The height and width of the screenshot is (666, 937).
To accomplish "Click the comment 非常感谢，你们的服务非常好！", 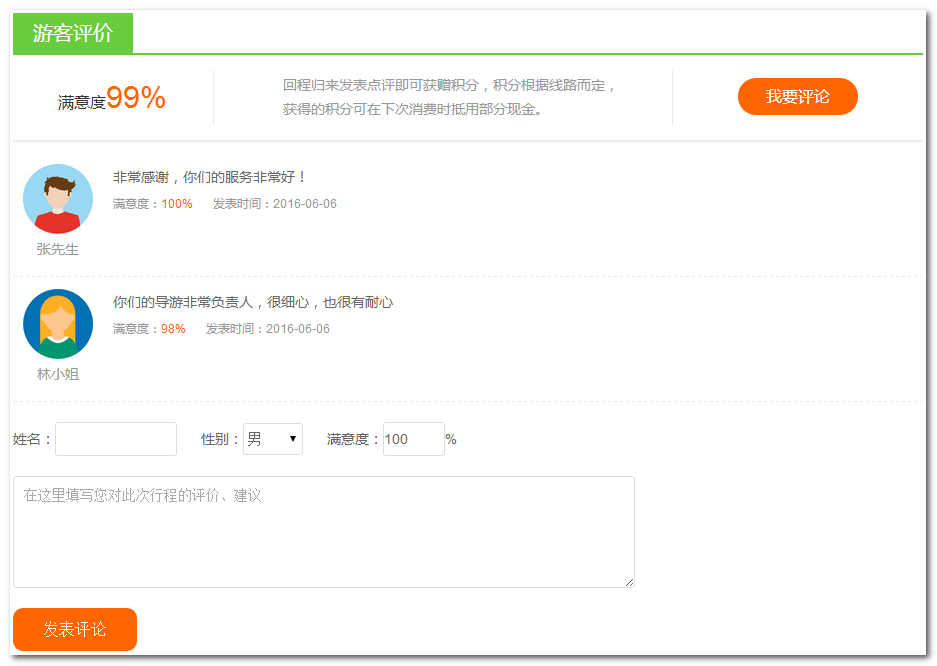I will point(210,177).
